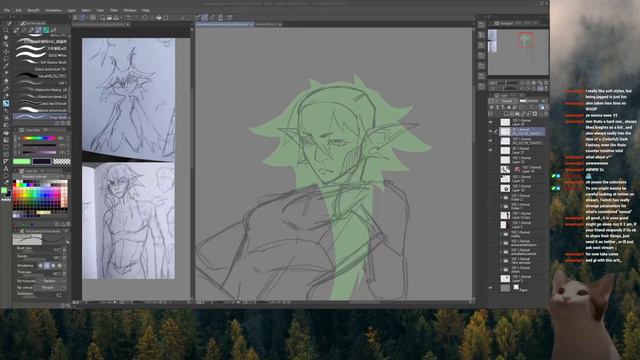The width and height of the screenshot is (640, 360).
Task: Select the first anti-aliasing option
Action: click(40, 266)
